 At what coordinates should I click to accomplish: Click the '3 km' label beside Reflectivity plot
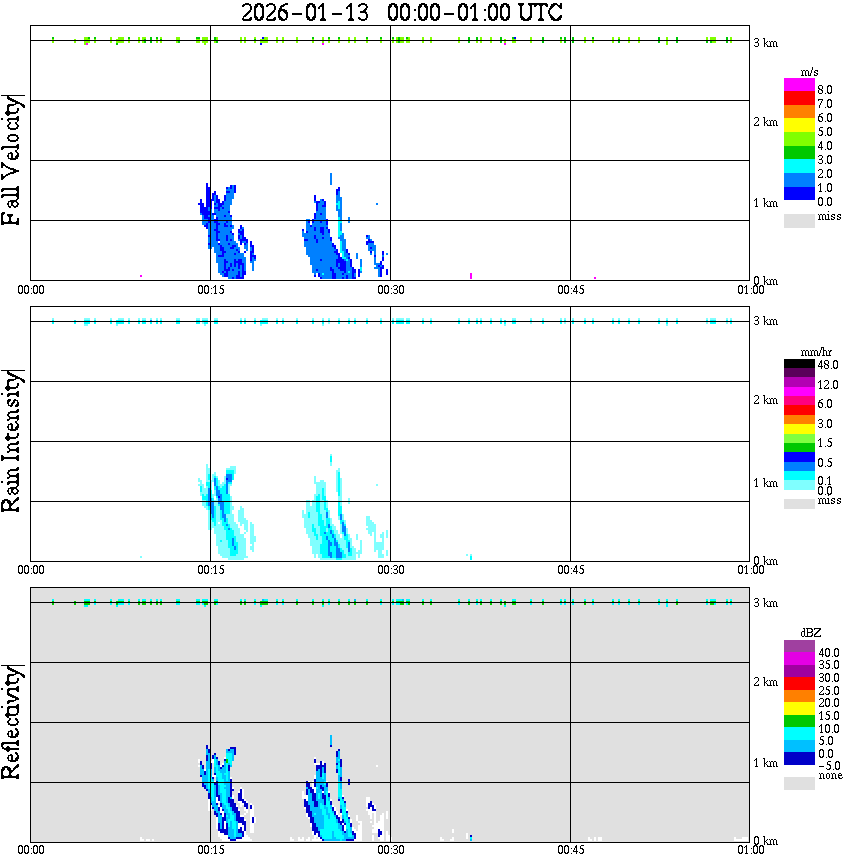[765, 603]
